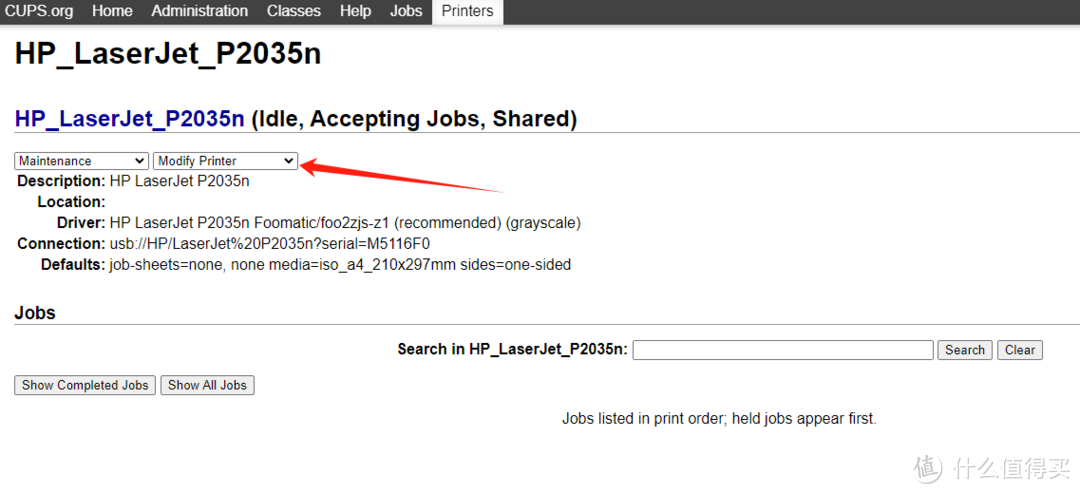Click the Jobs section heading
The height and width of the screenshot is (494, 1080).
(x=35, y=313)
